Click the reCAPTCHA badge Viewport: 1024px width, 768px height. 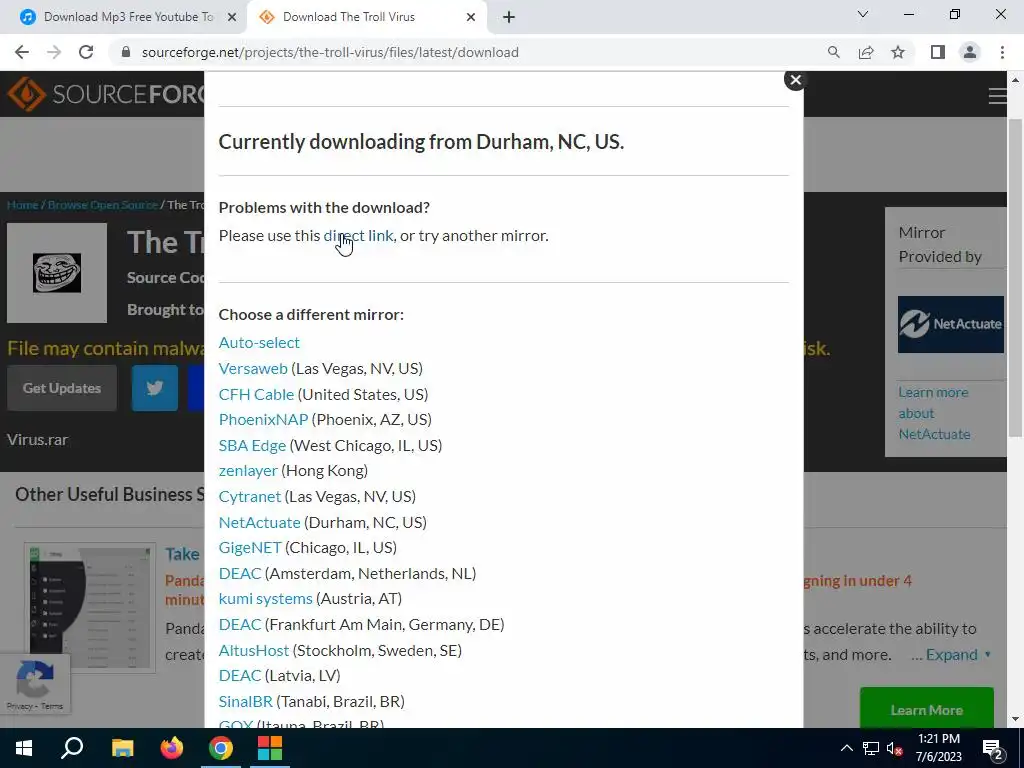[35, 682]
